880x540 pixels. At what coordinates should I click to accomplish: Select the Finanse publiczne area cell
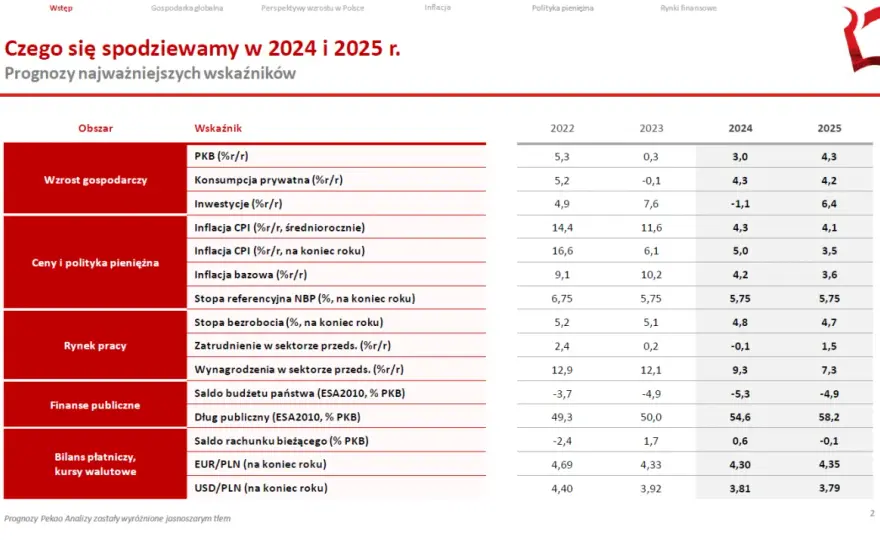click(95, 405)
